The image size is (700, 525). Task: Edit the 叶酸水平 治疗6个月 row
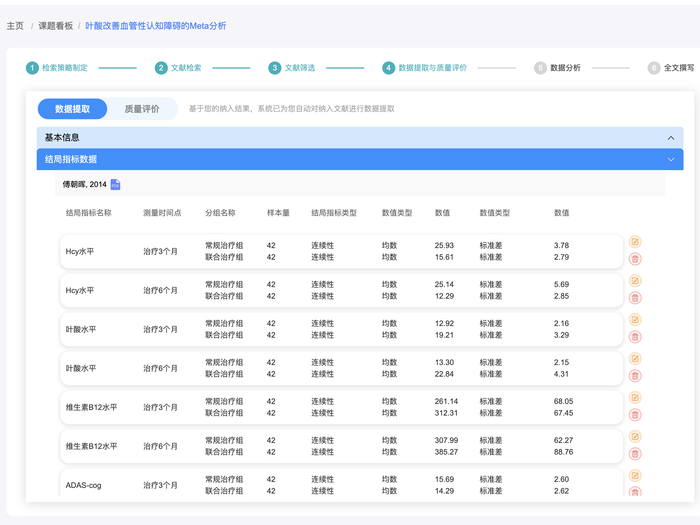coord(635,359)
